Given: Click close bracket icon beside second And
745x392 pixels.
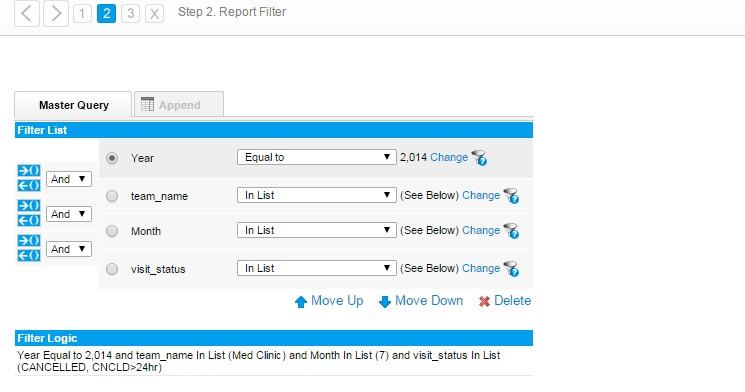Looking at the screenshot, I should click(x=29, y=220).
